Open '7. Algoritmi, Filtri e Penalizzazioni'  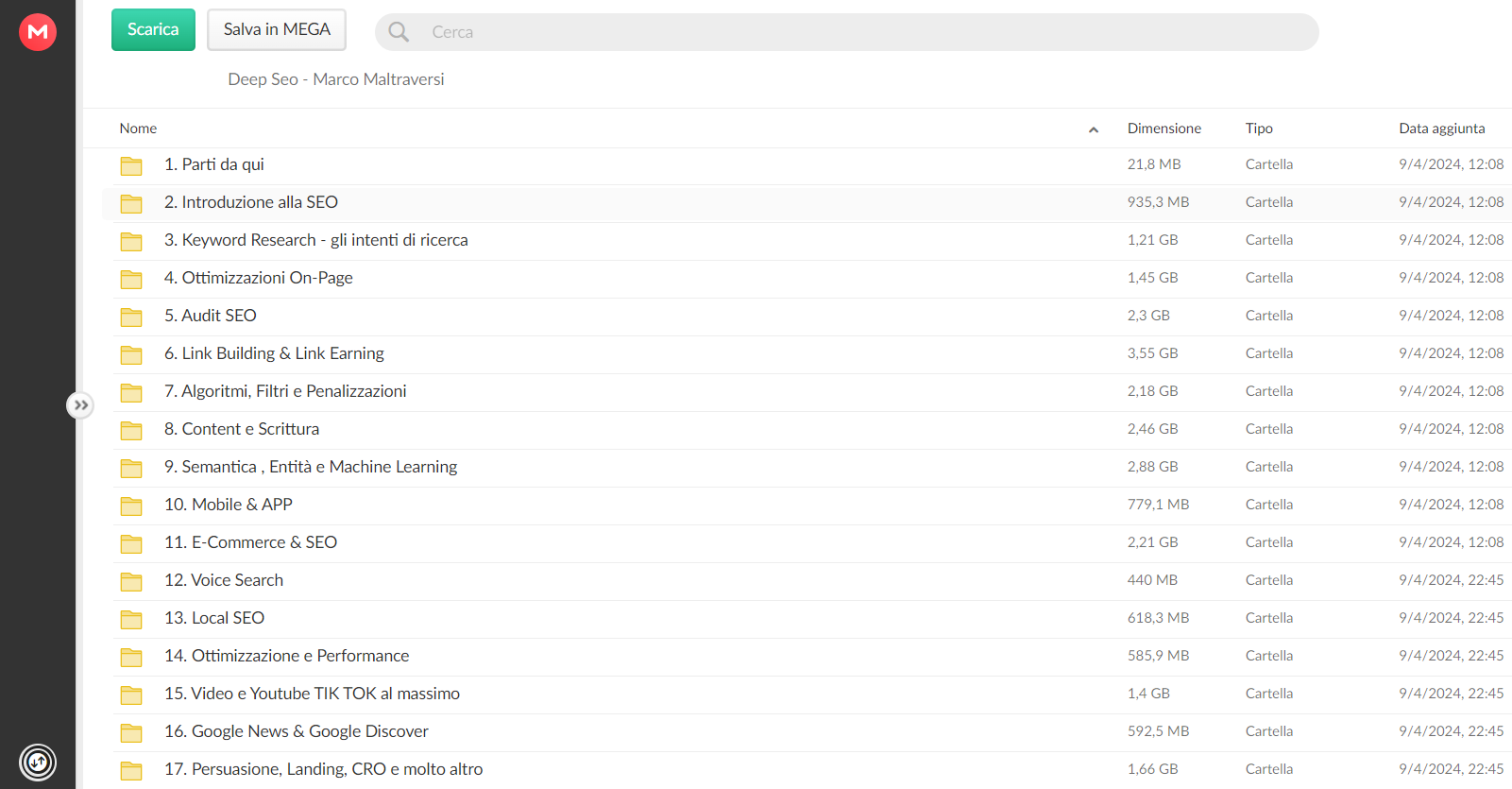pyautogui.click(x=285, y=391)
